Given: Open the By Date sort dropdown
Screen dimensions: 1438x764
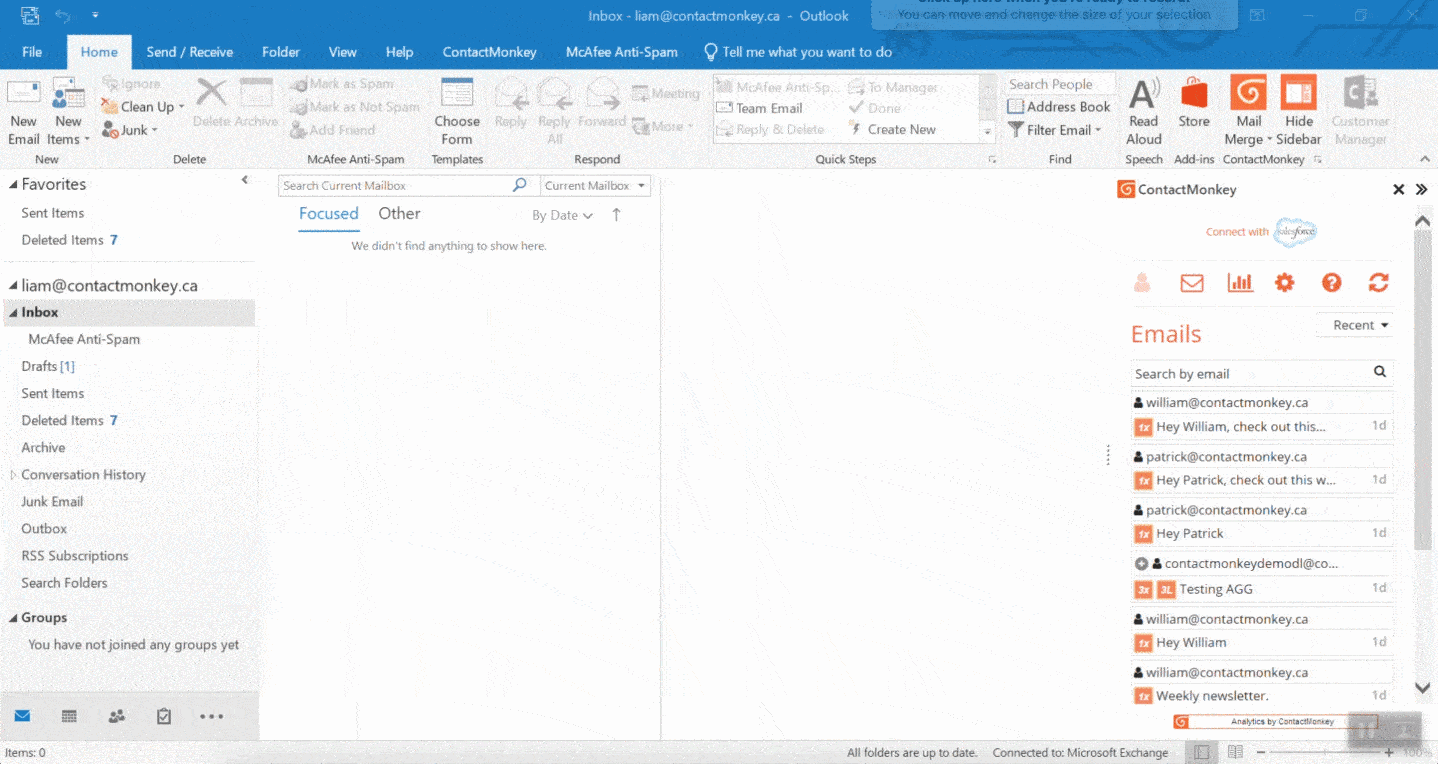Looking at the screenshot, I should (562, 215).
